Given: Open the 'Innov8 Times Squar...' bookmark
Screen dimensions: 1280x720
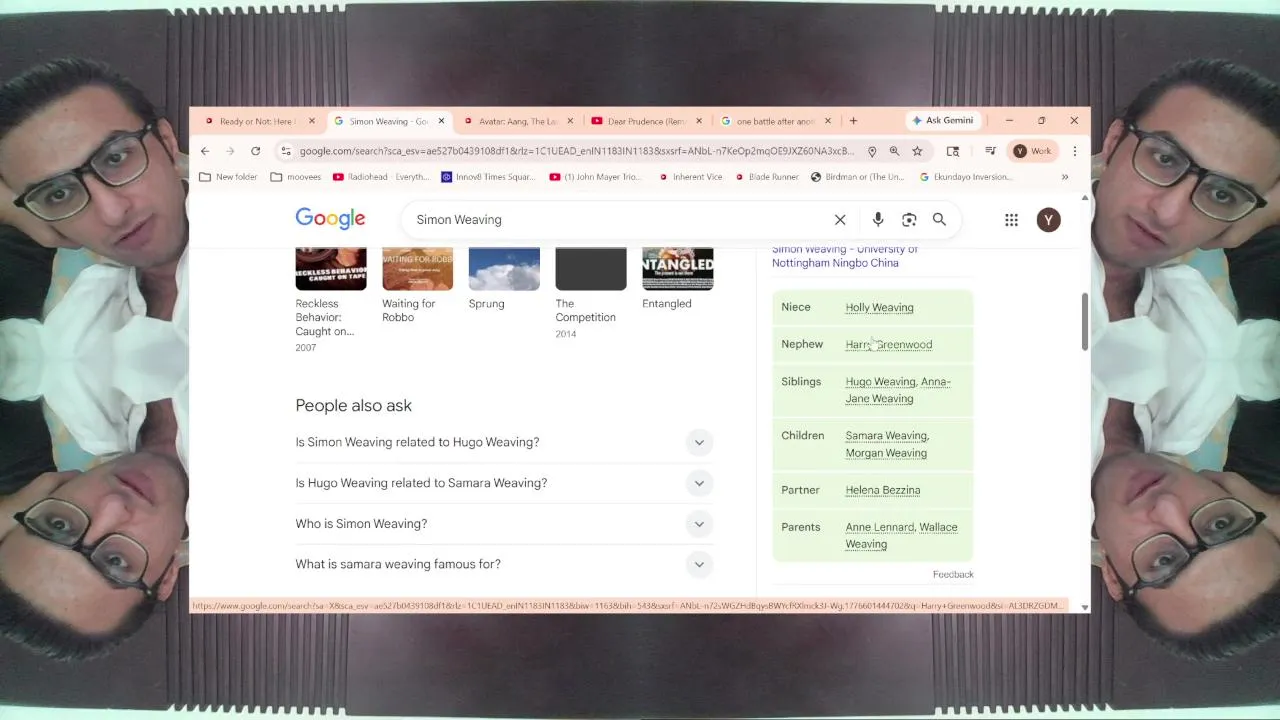Looking at the screenshot, I should tap(488, 177).
